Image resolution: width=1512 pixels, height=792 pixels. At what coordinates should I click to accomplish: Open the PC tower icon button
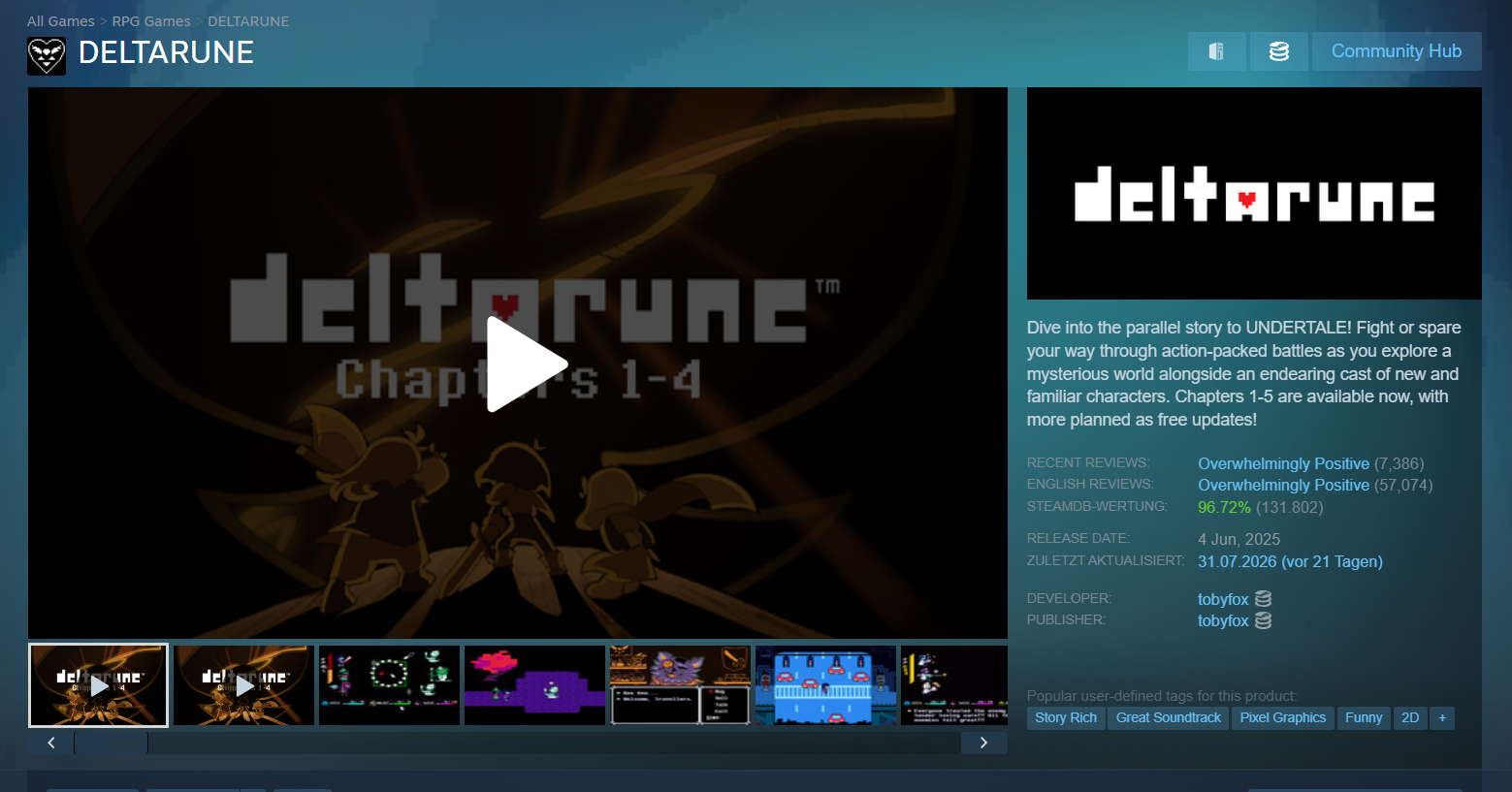click(1216, 51)
